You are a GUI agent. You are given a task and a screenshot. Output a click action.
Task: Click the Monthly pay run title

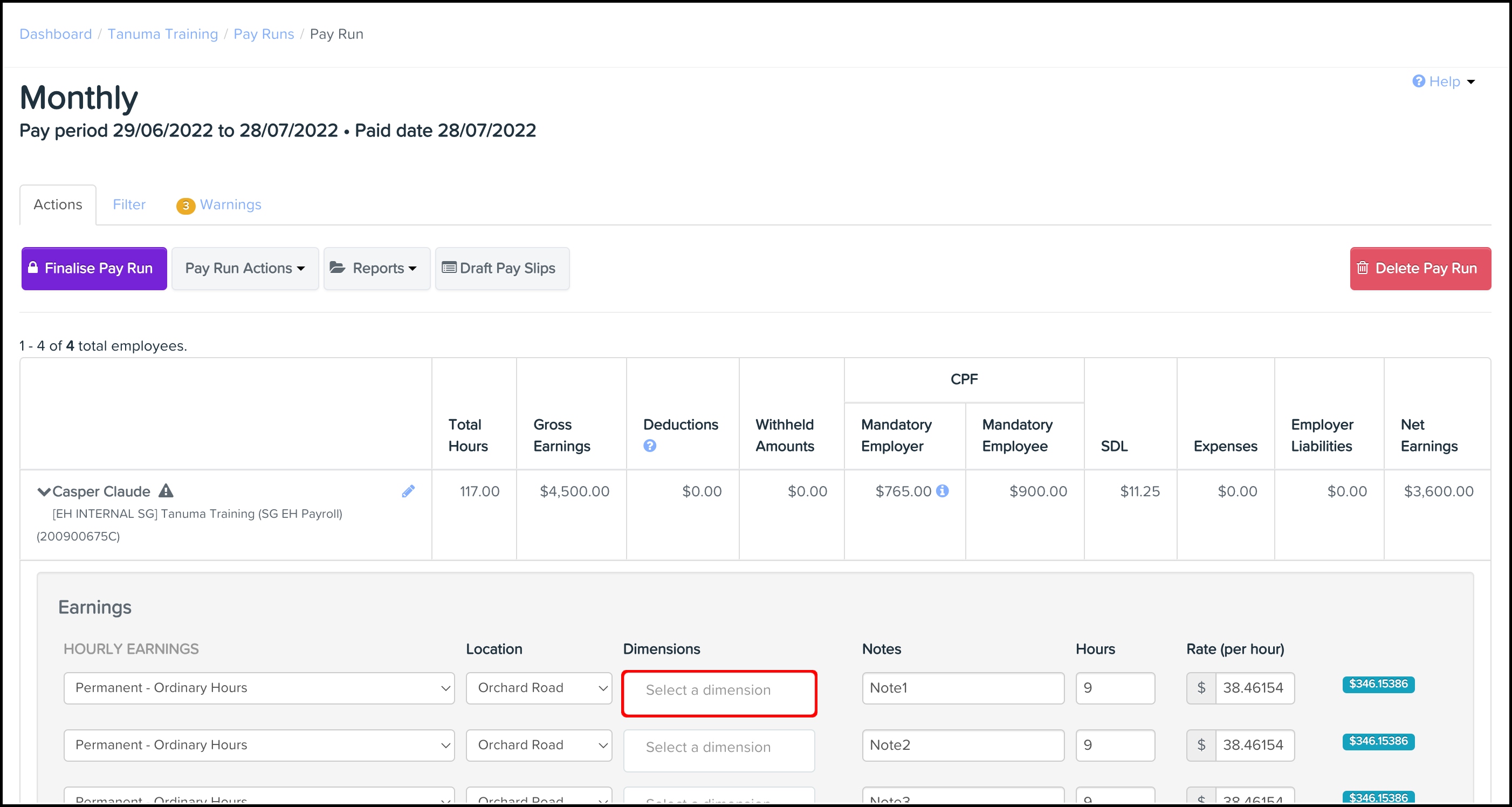point(79,98)
